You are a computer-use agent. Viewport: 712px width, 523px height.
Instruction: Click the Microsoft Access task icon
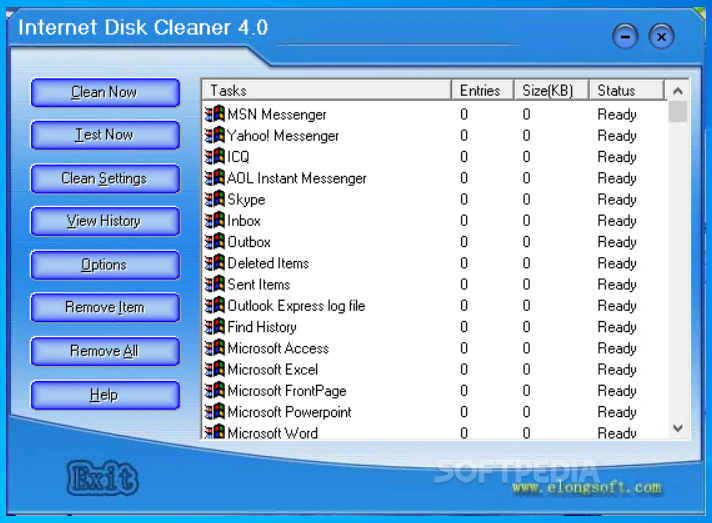[215, 348]
